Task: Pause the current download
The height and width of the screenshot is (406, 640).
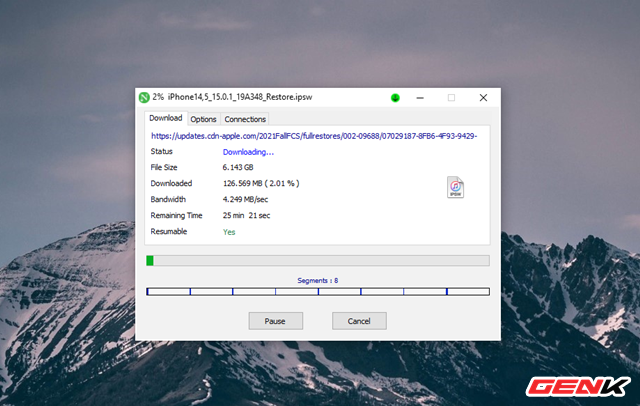Action: click(276, 321)
